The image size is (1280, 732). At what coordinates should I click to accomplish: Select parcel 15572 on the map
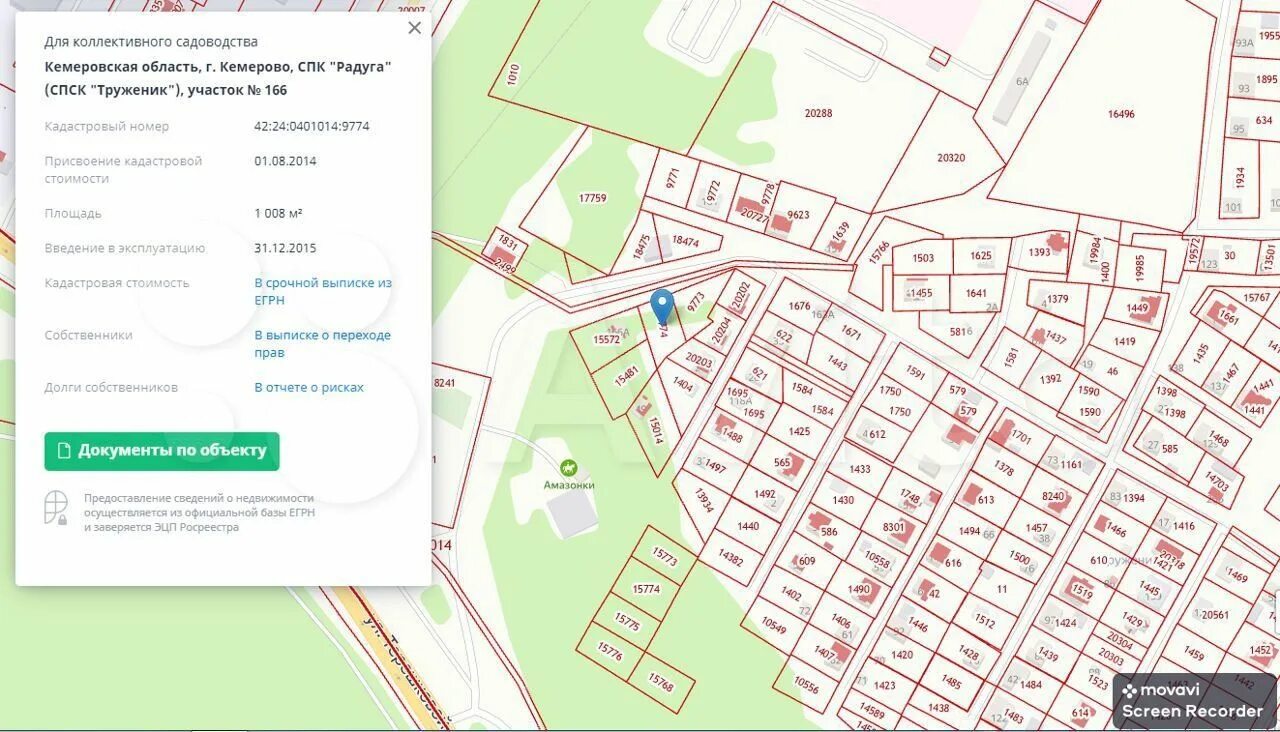click(606, 340)
